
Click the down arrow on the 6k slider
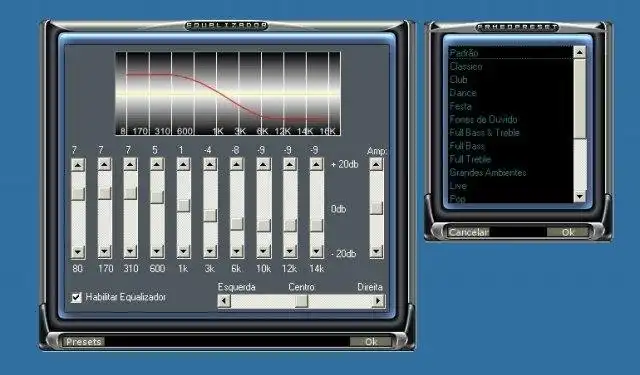(237, 251)
